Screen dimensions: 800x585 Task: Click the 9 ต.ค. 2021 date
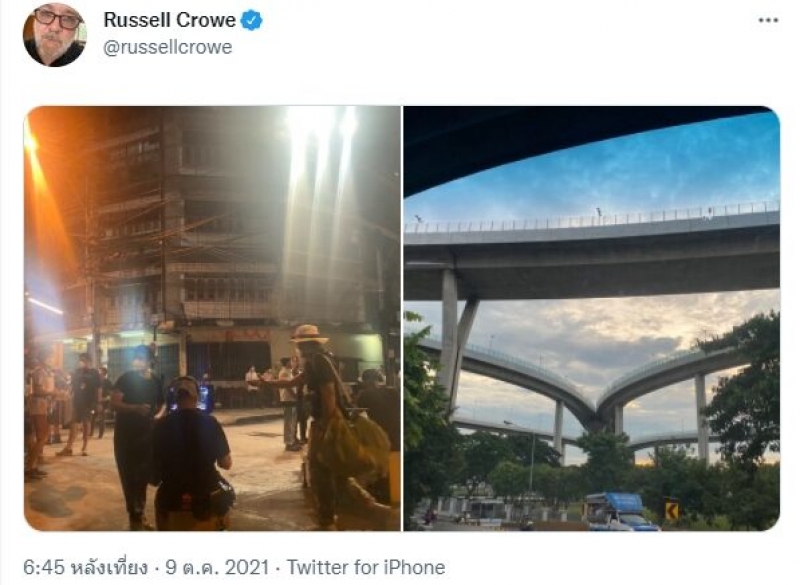click(x=216, y=567)
